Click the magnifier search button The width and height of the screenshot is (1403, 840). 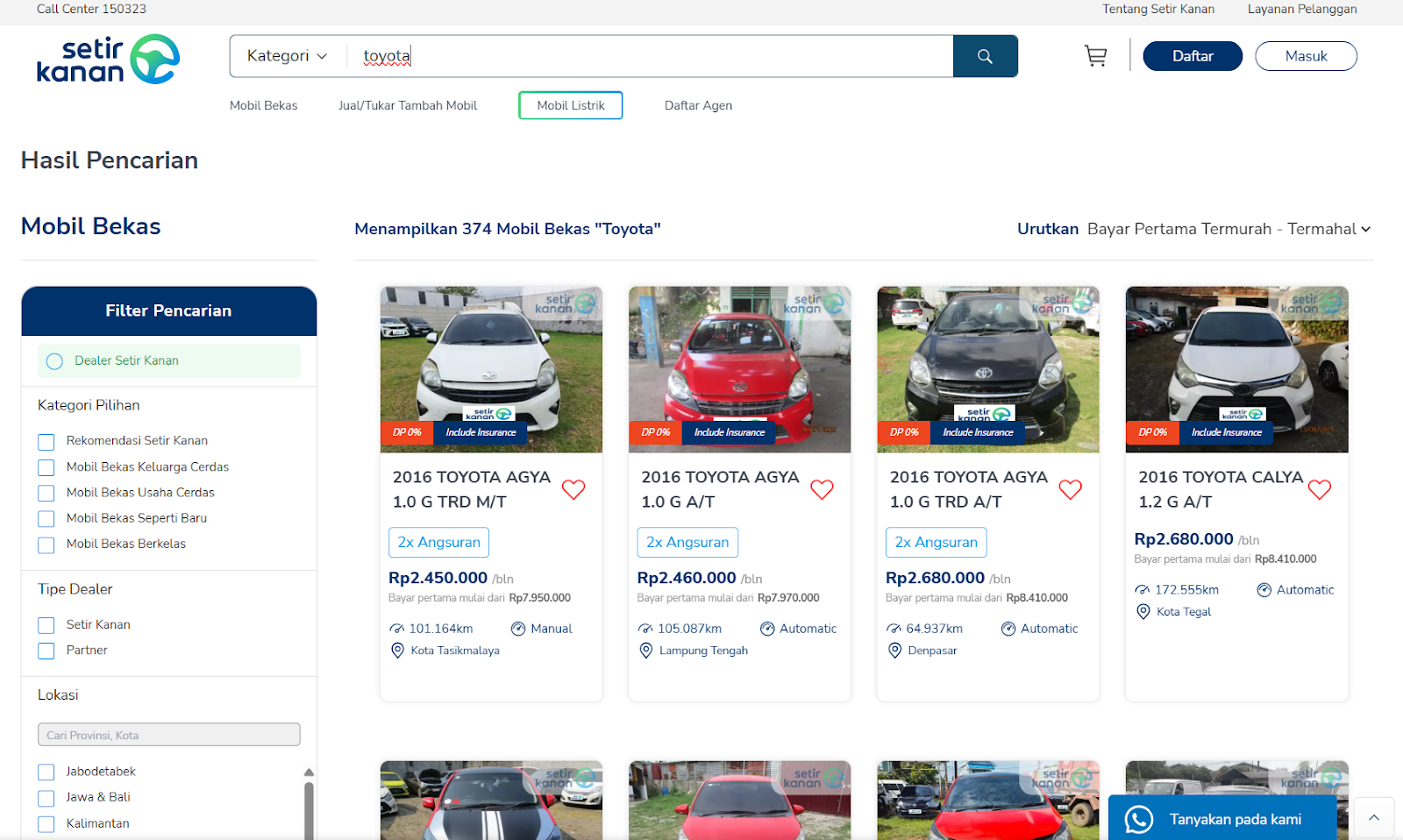pyautogui.click(x=985, y=56)
